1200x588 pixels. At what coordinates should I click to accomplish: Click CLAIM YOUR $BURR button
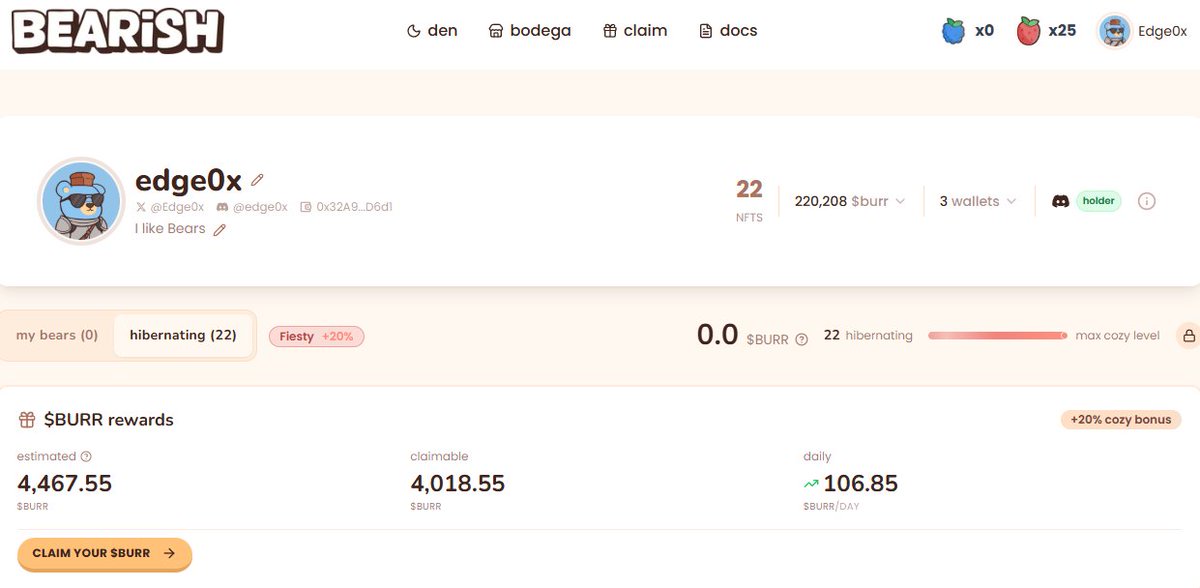[104, 553]
